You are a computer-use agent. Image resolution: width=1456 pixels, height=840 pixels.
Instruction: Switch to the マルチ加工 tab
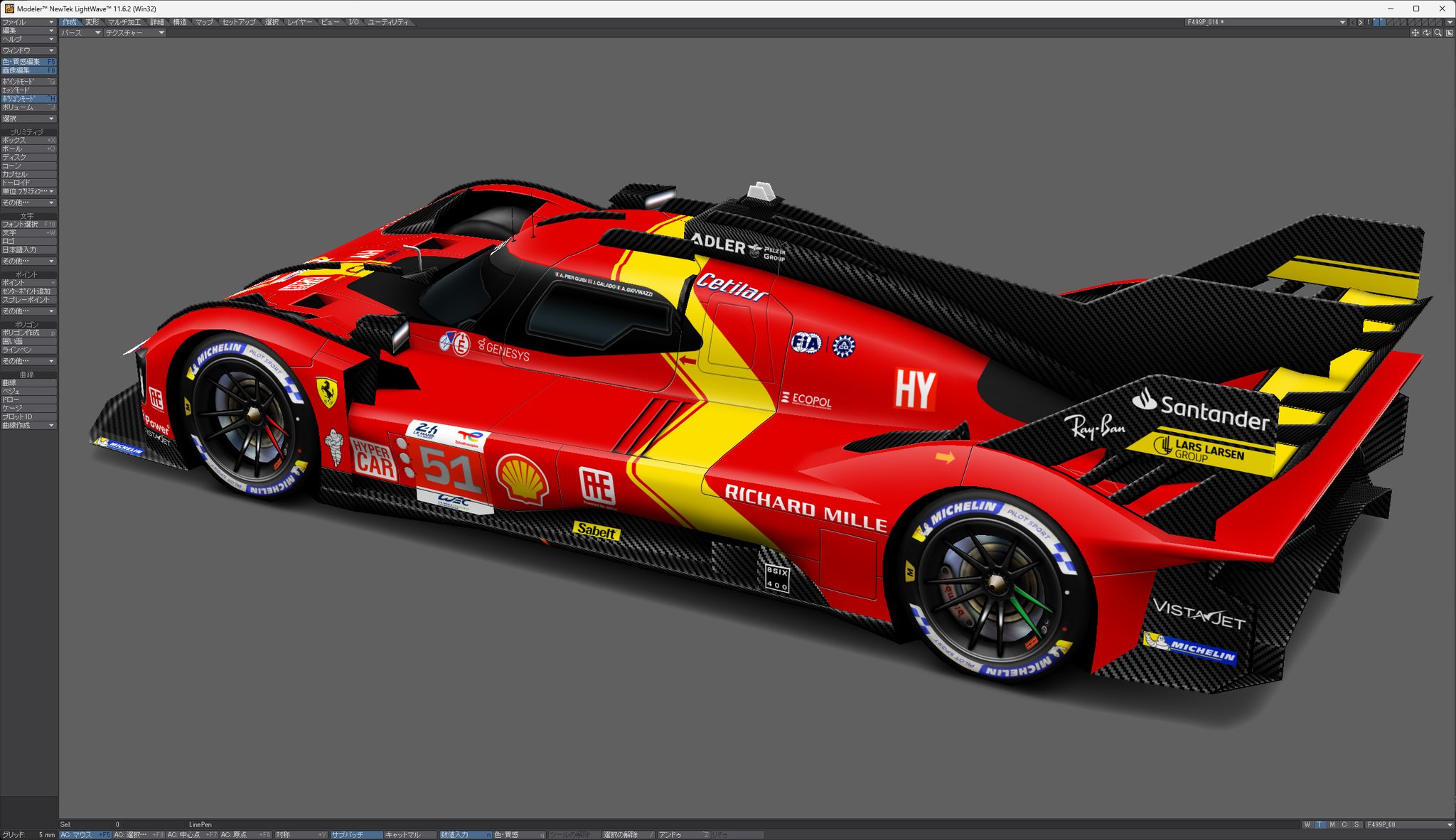click(x=124, y=22)
